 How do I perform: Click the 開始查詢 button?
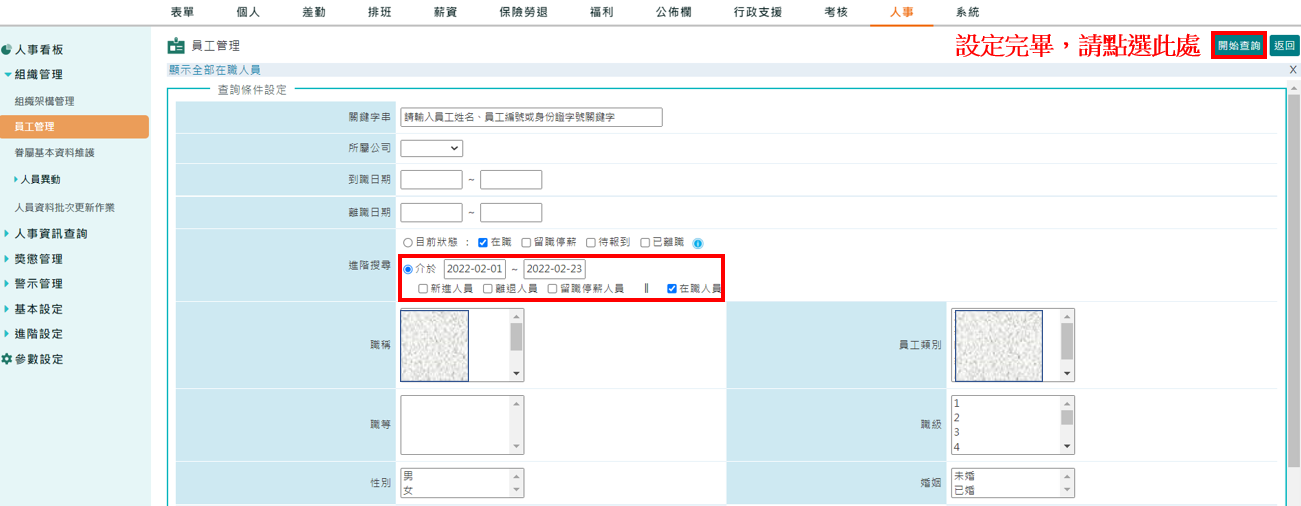[1238, 46]
